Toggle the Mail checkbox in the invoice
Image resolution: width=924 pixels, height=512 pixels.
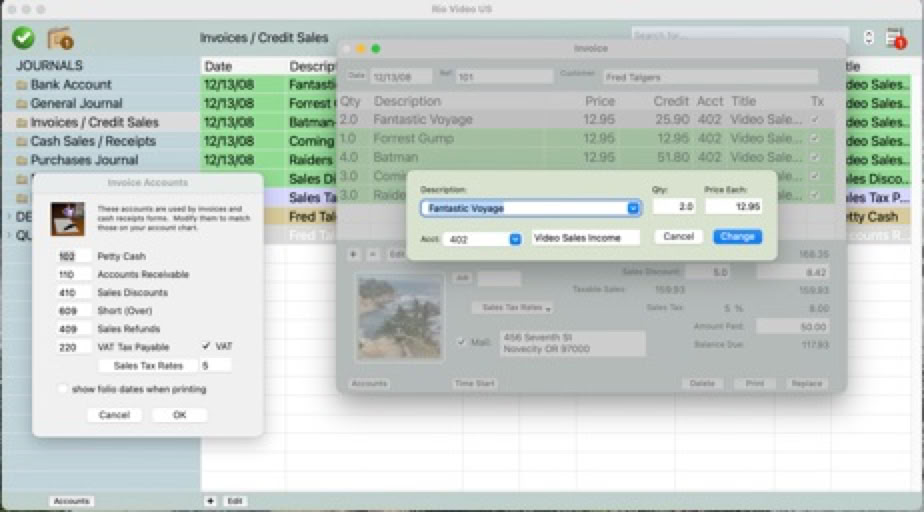pyautogui.click(x=461, y=342)
